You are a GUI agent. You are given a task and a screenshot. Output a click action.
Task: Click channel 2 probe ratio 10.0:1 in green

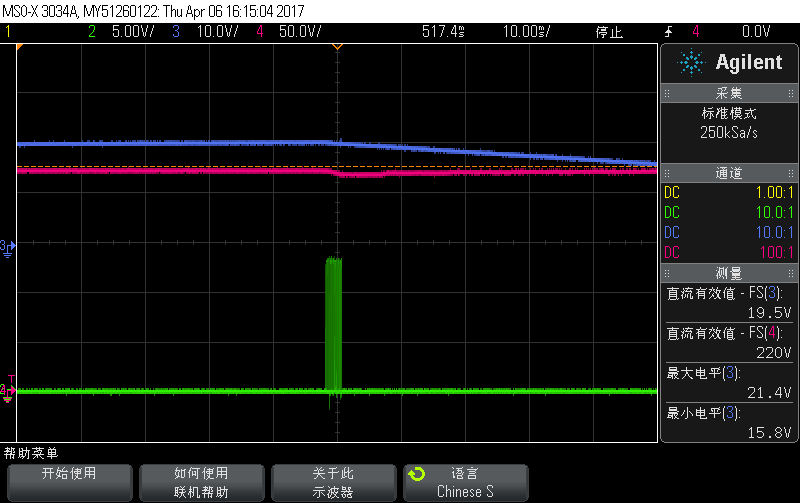tap(774, 212)
